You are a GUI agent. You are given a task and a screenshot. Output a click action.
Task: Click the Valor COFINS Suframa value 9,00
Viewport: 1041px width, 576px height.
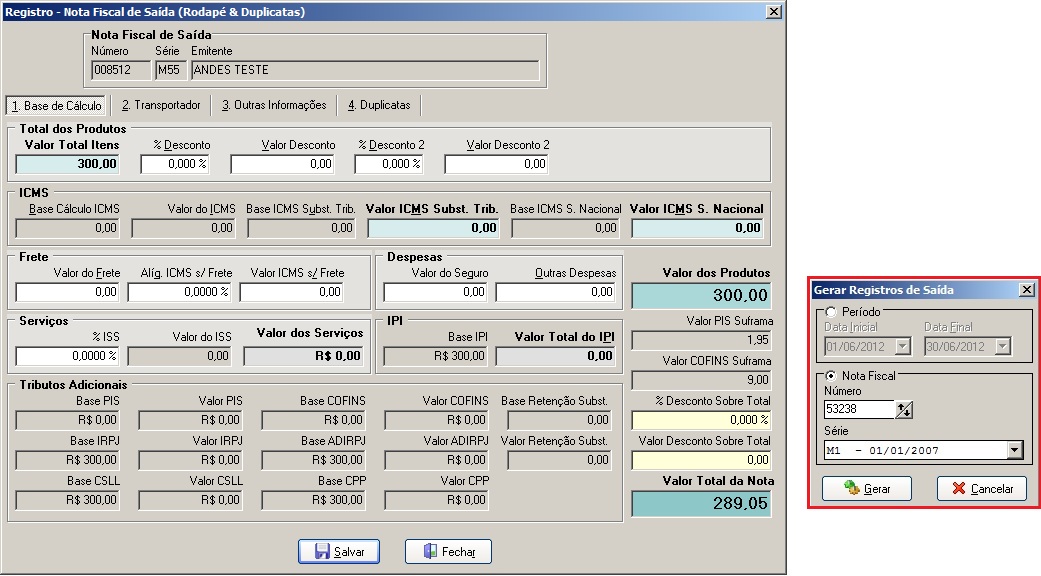click(701, 380)
